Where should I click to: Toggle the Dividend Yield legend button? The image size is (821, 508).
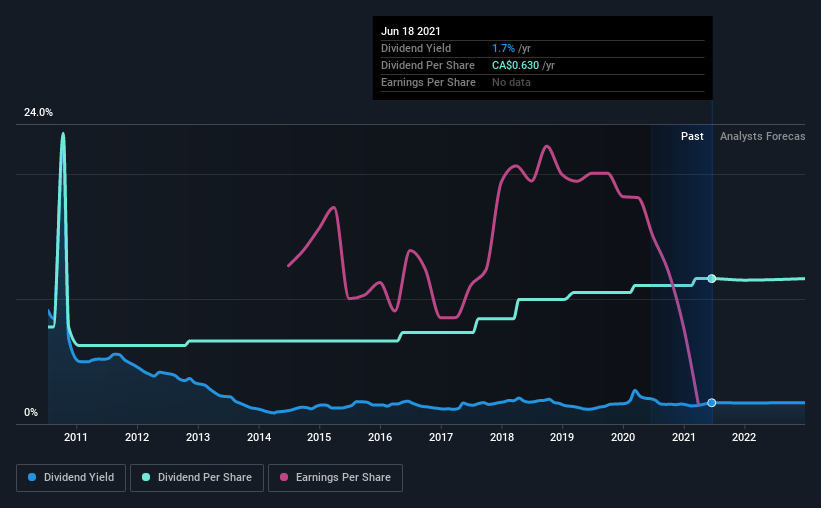click(x=71, y=478)
